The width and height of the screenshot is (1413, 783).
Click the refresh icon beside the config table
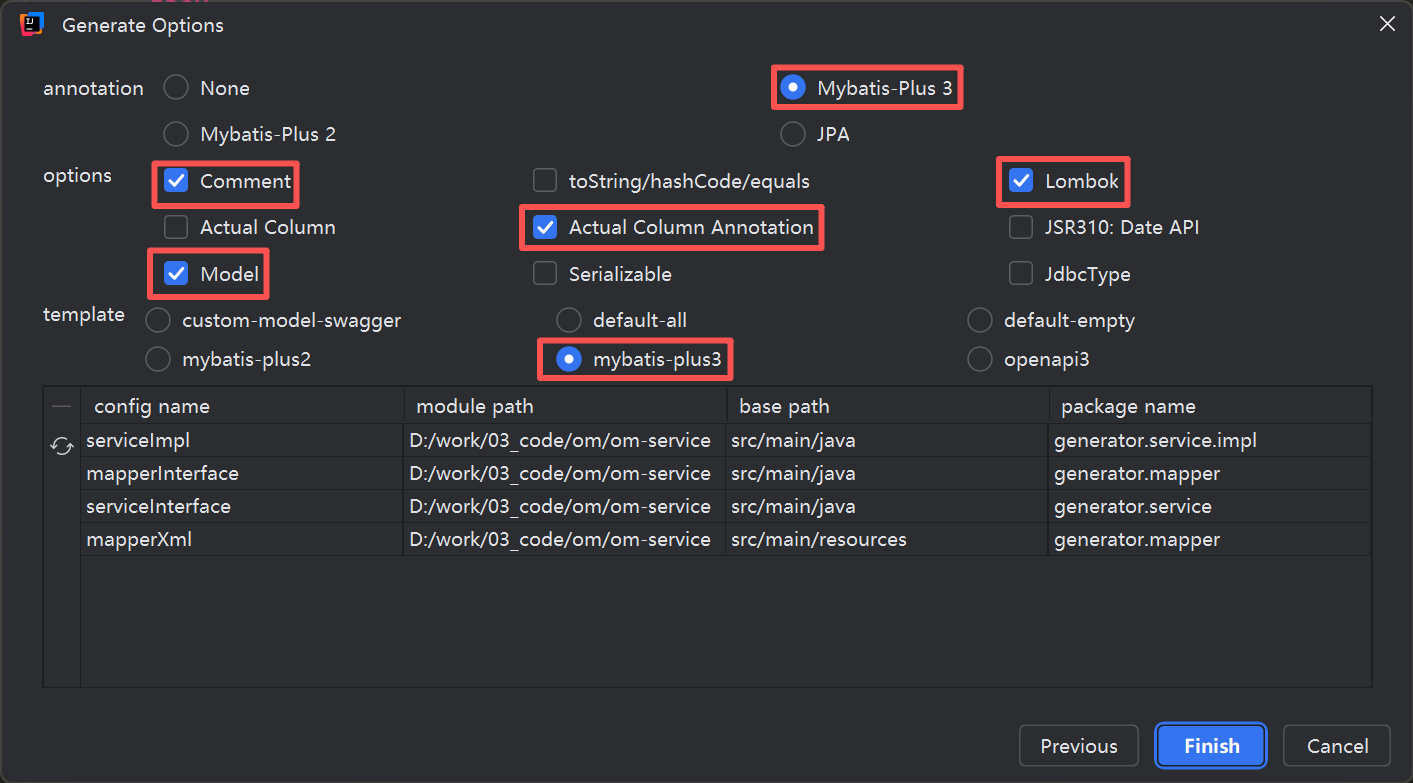click(x=62, y=447)
